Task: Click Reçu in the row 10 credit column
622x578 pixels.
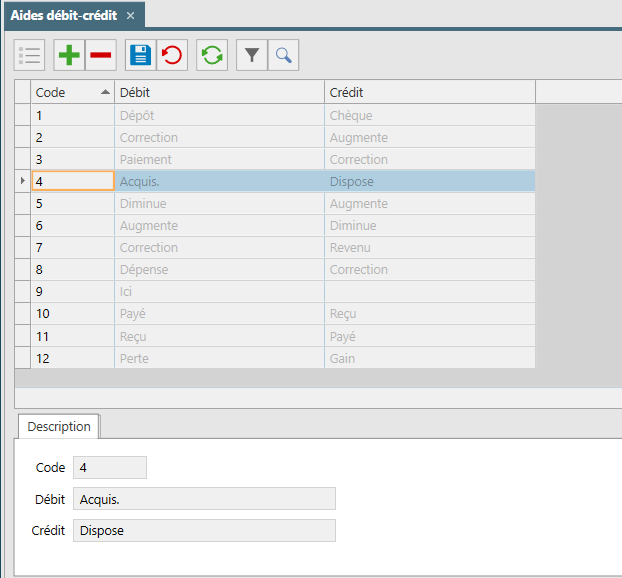Action: click(x=430, y=314)
